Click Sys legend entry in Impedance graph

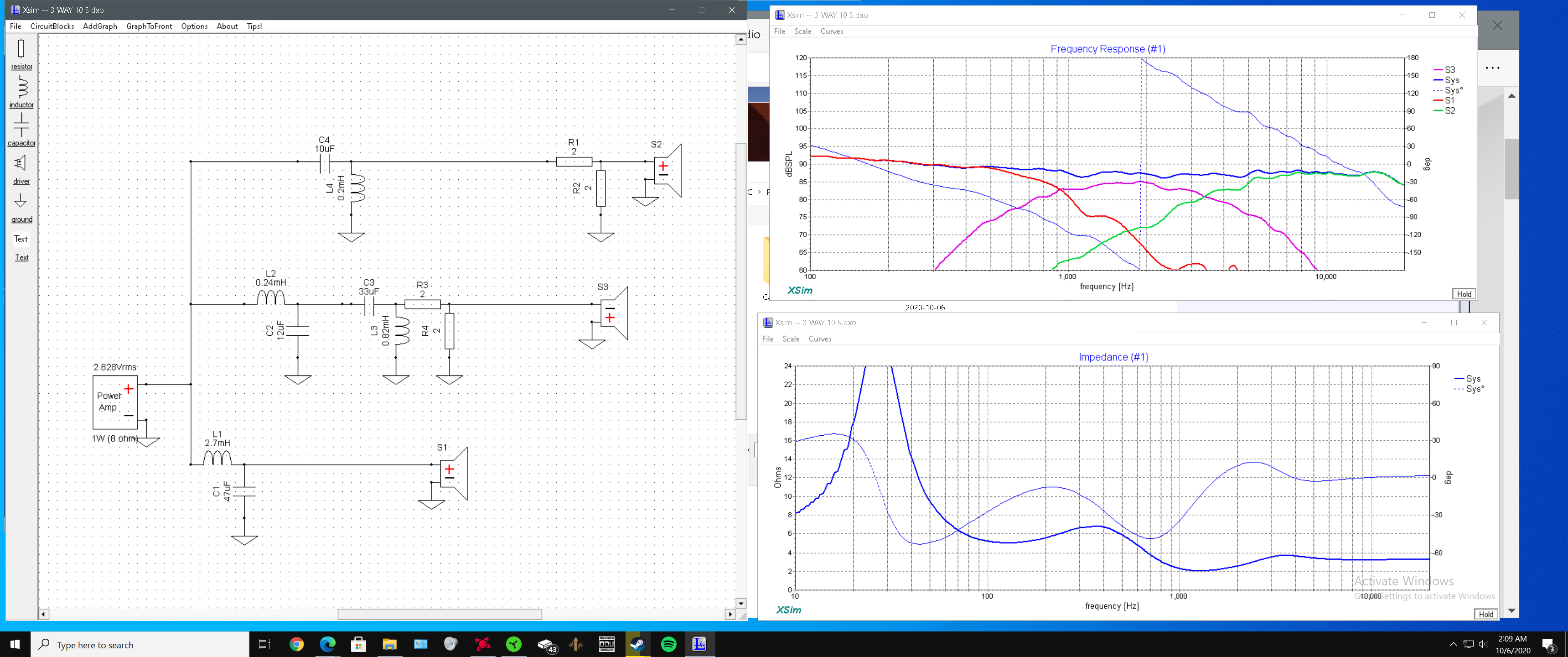click(1468, 379)
